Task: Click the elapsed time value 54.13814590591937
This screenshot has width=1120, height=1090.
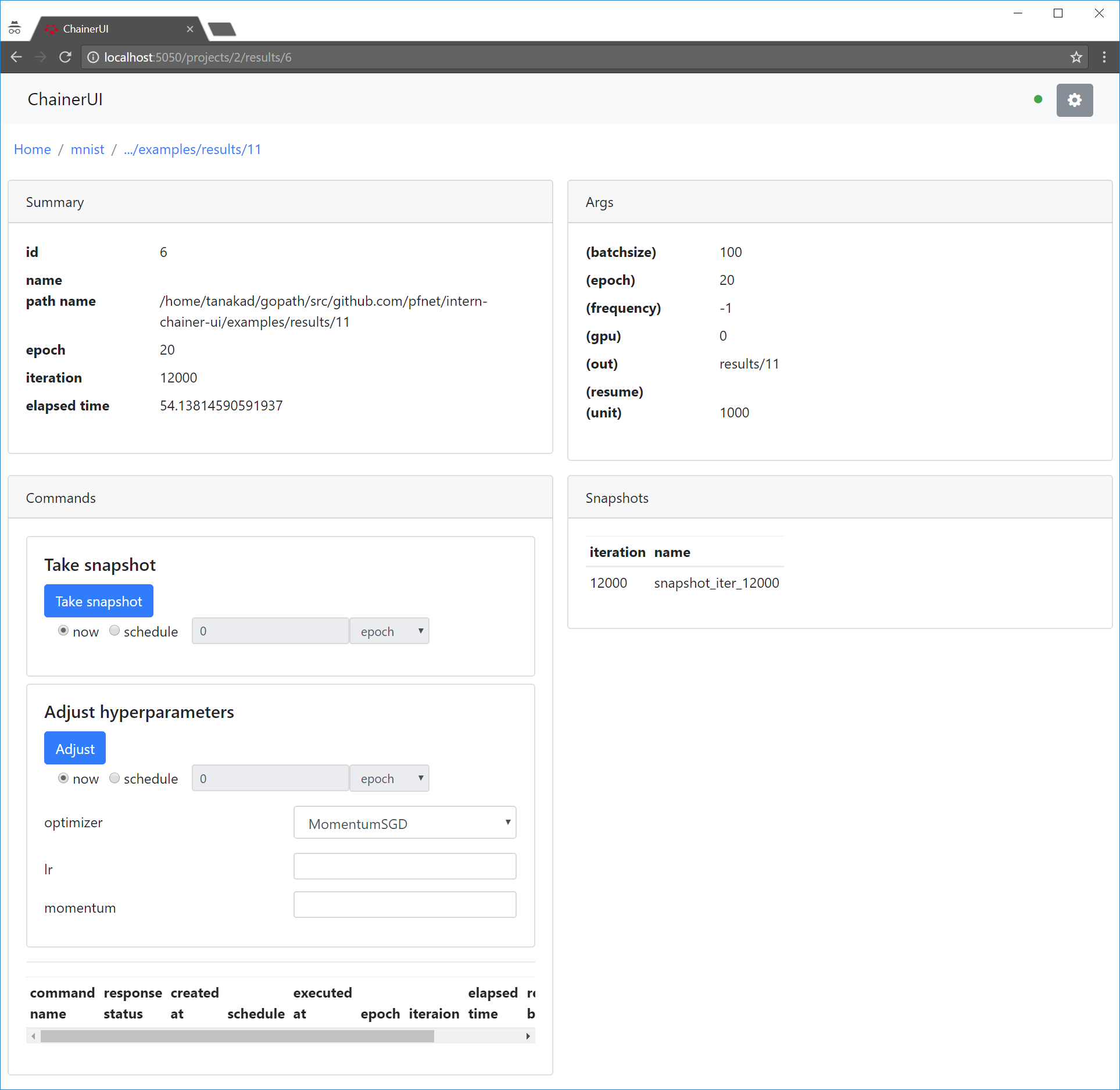Action: [x=221, y=406]
